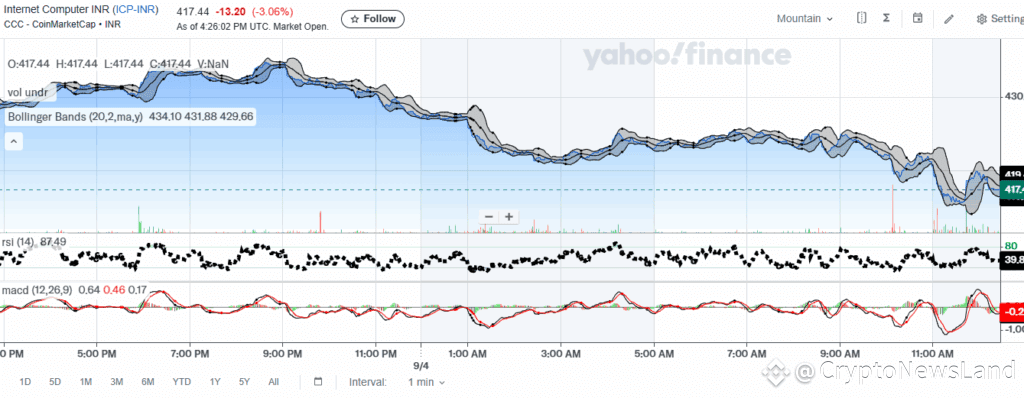Switch to the All range tab

274,382
